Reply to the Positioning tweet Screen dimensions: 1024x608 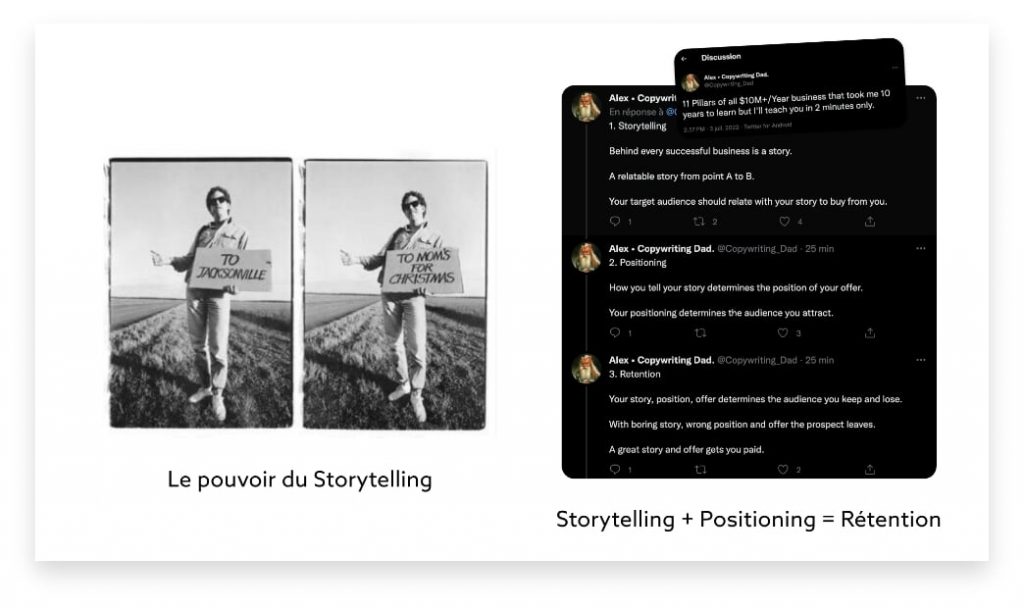[614, 333]
